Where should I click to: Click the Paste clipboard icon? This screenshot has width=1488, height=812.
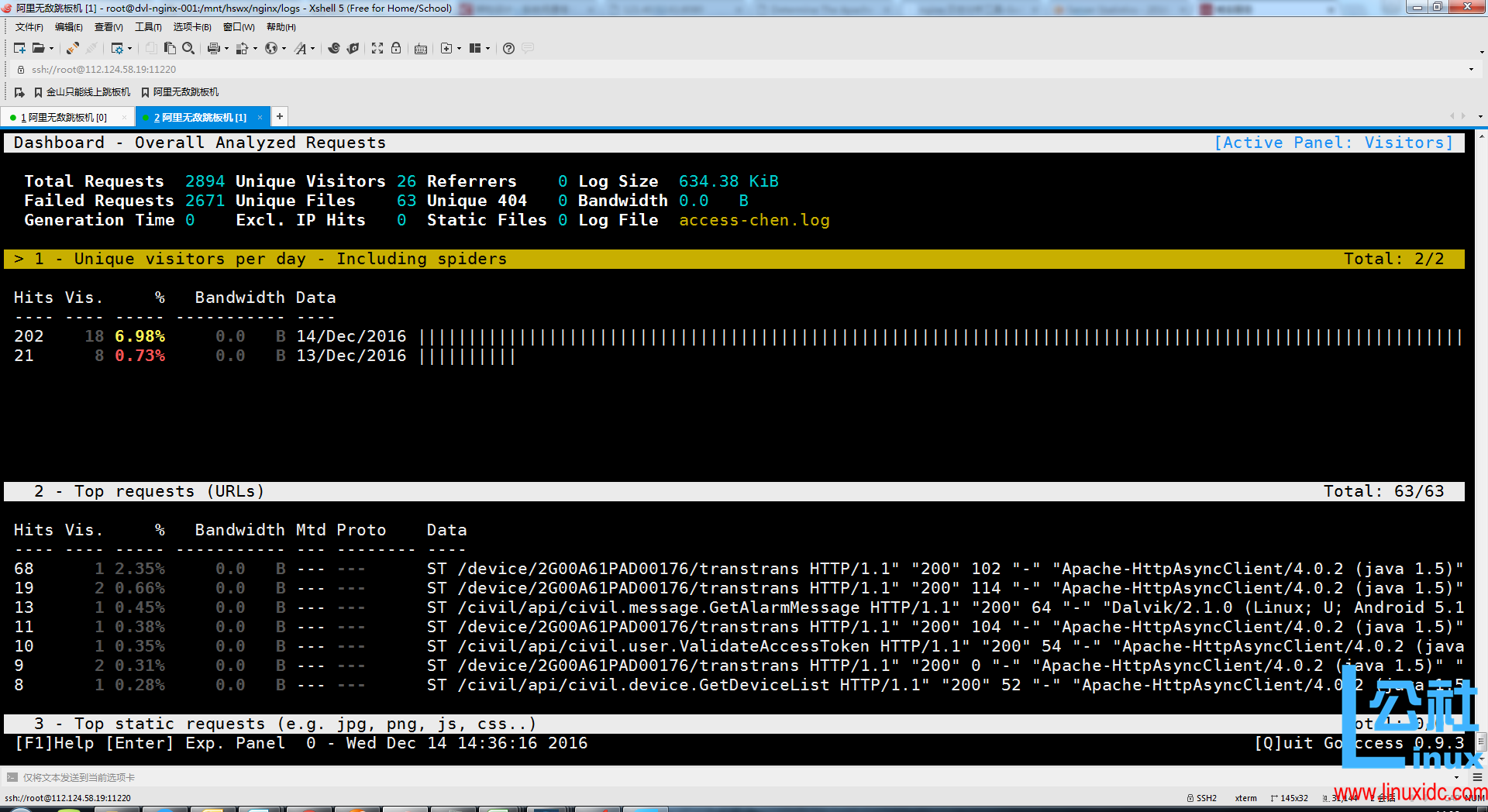click(x=170, y=48)
